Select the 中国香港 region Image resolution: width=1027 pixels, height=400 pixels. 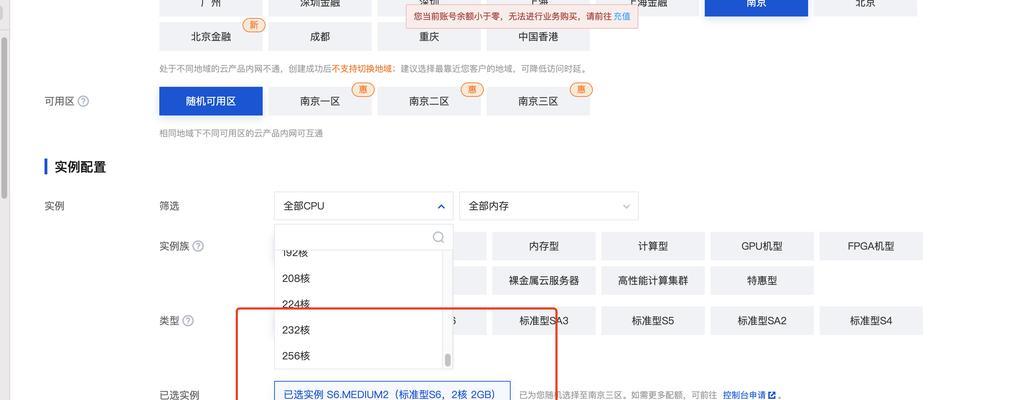538,37
